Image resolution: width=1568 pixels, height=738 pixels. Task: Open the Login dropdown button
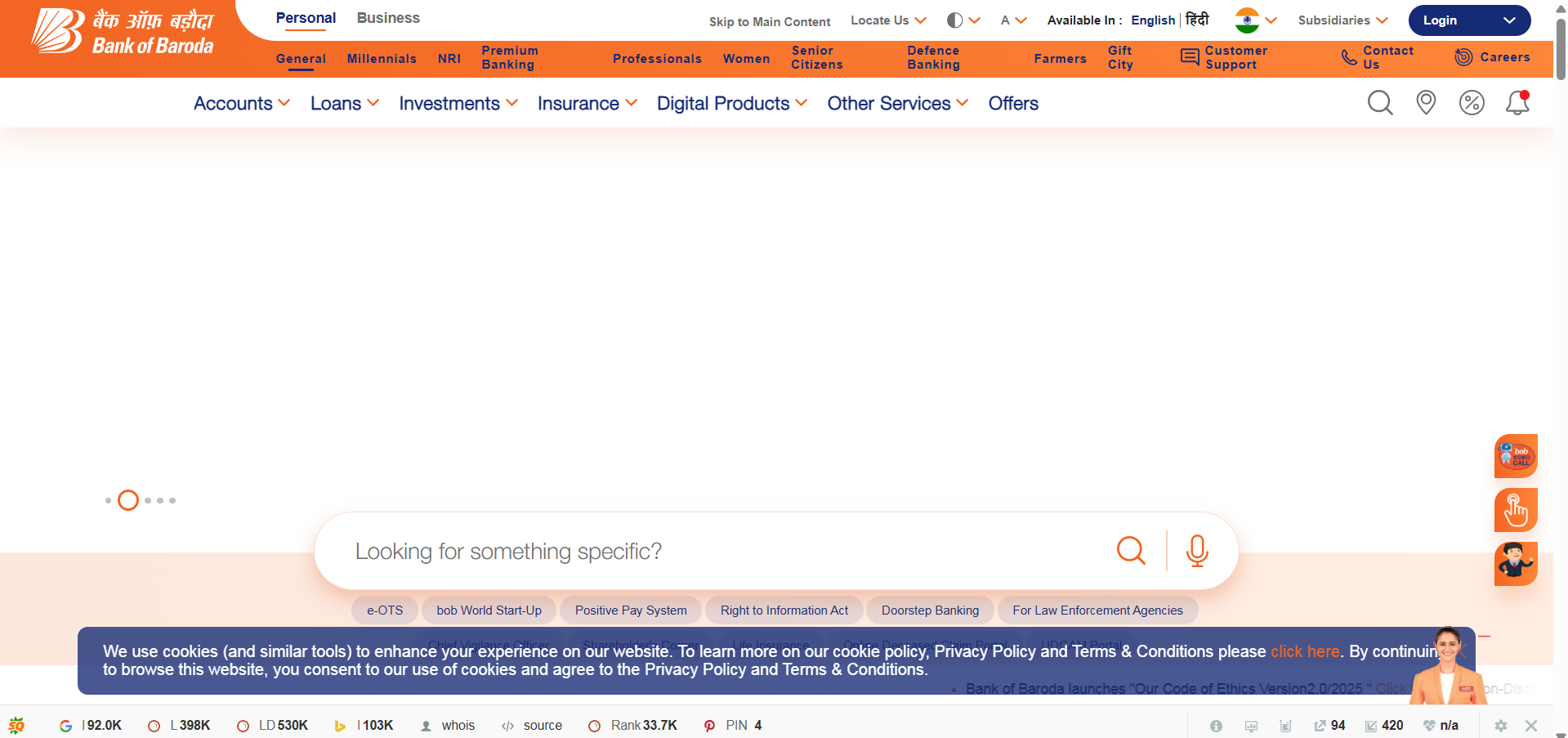click(1469, 20)
